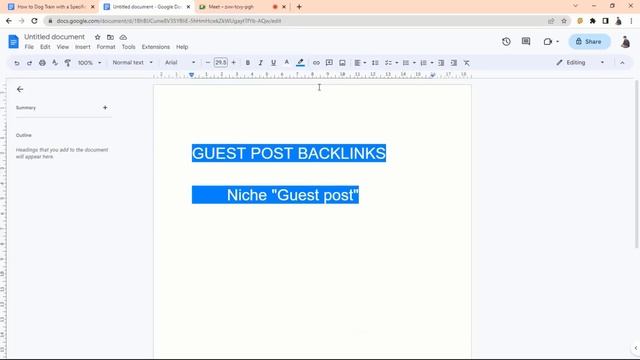Close the outline with back arrow

pos(20,89)
